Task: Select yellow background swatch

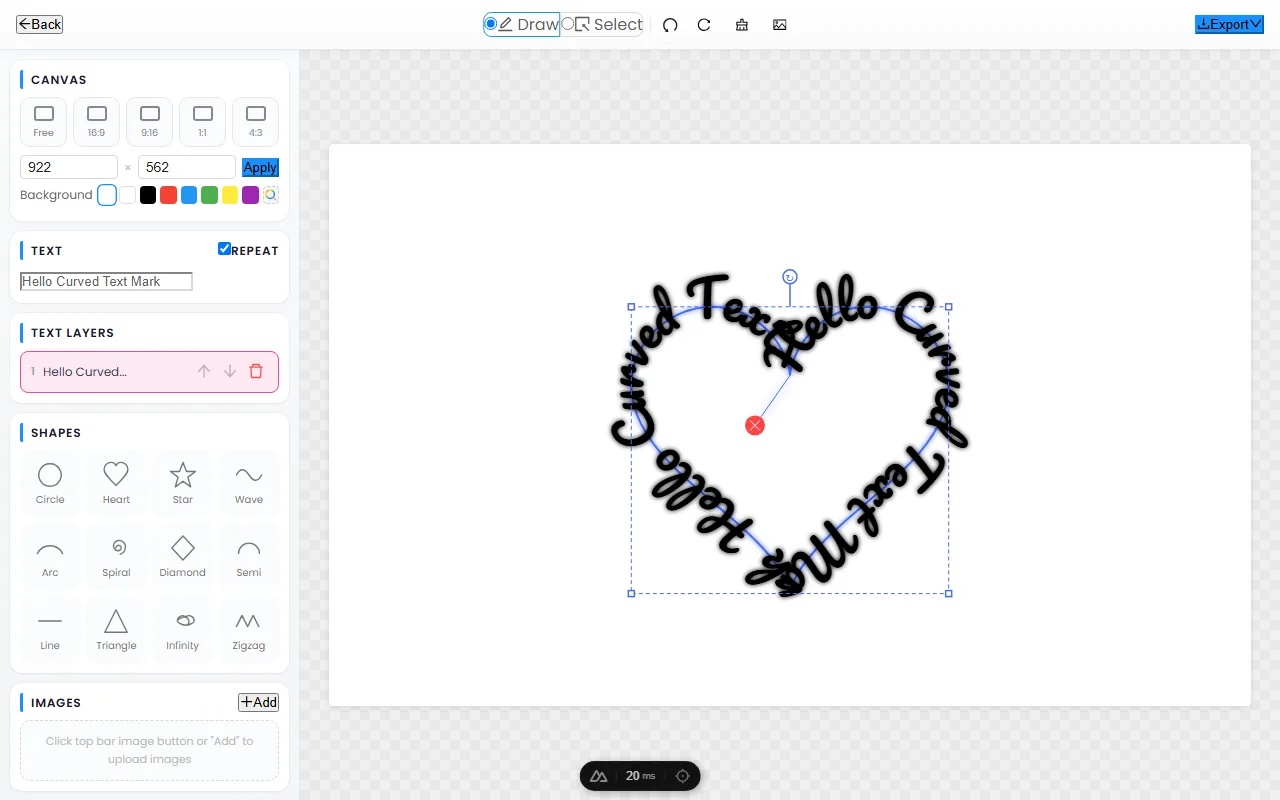Action: pyautogui.click(x=230, y=195)
